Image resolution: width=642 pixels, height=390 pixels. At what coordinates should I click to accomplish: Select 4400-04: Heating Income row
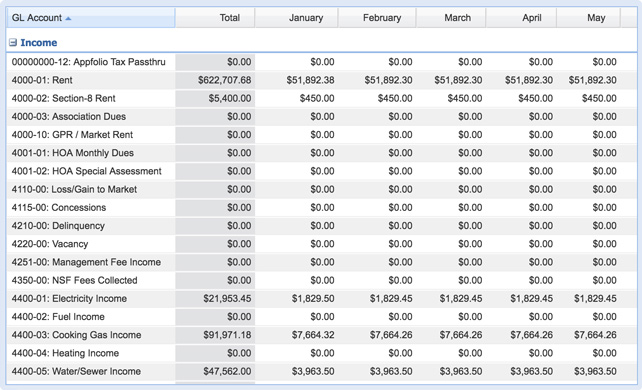click(321, 353)
